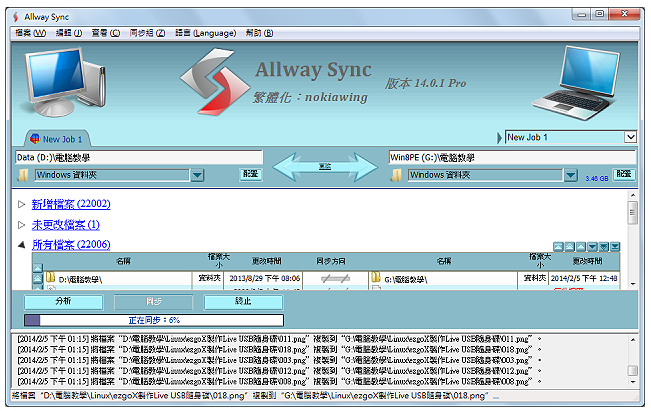The width and height of the screenshot is (651, 411).
Task: Click the folder icon beside right Windows 資料夾
Action: pyautogui.click(x=396, y=175)
